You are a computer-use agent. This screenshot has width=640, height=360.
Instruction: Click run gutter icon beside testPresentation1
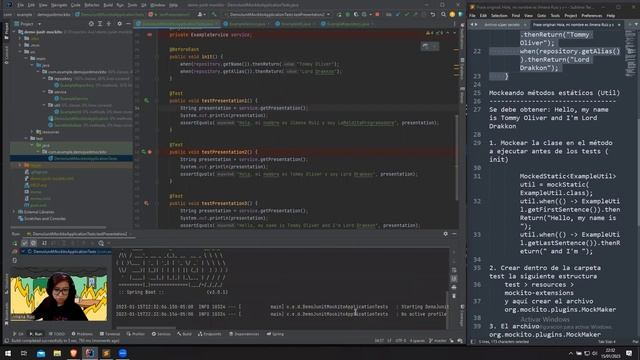click(147, 100)
